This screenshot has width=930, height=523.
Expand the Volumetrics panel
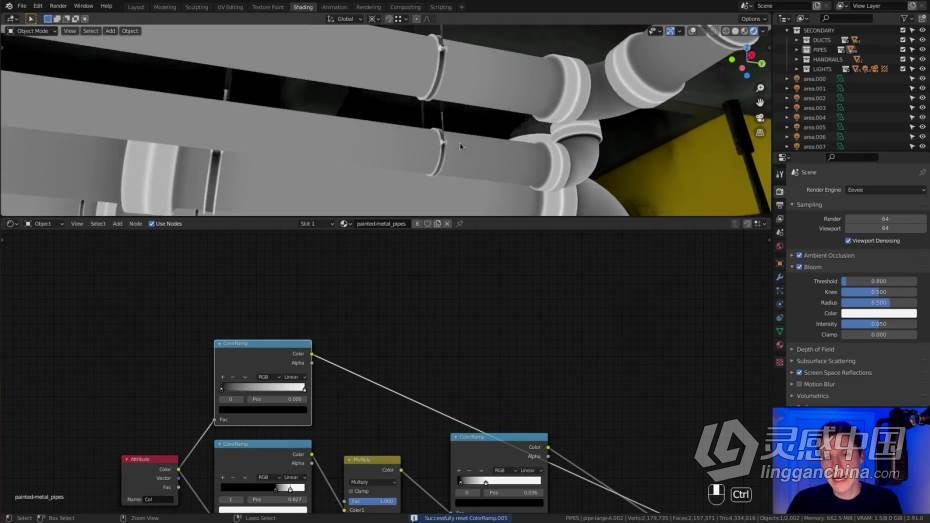coord(812,396)
